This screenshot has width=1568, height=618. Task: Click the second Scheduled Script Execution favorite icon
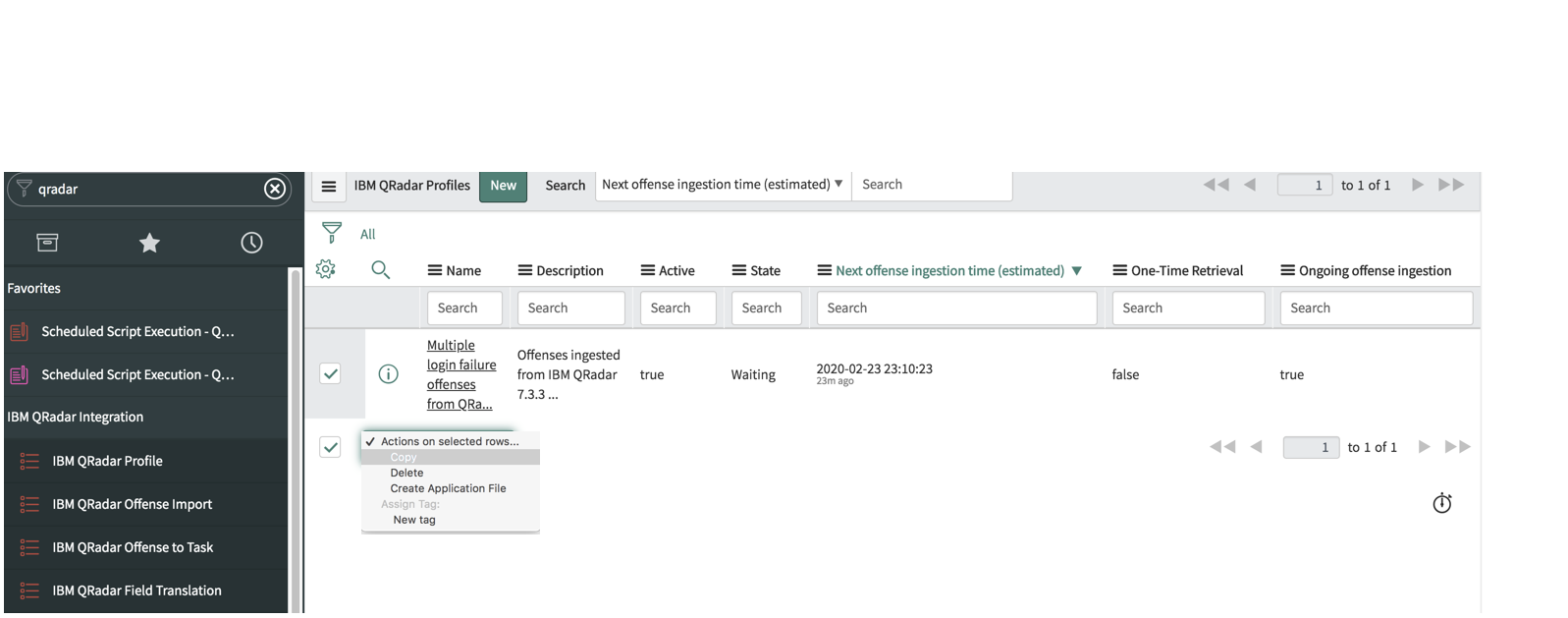(x=19, y=374)
